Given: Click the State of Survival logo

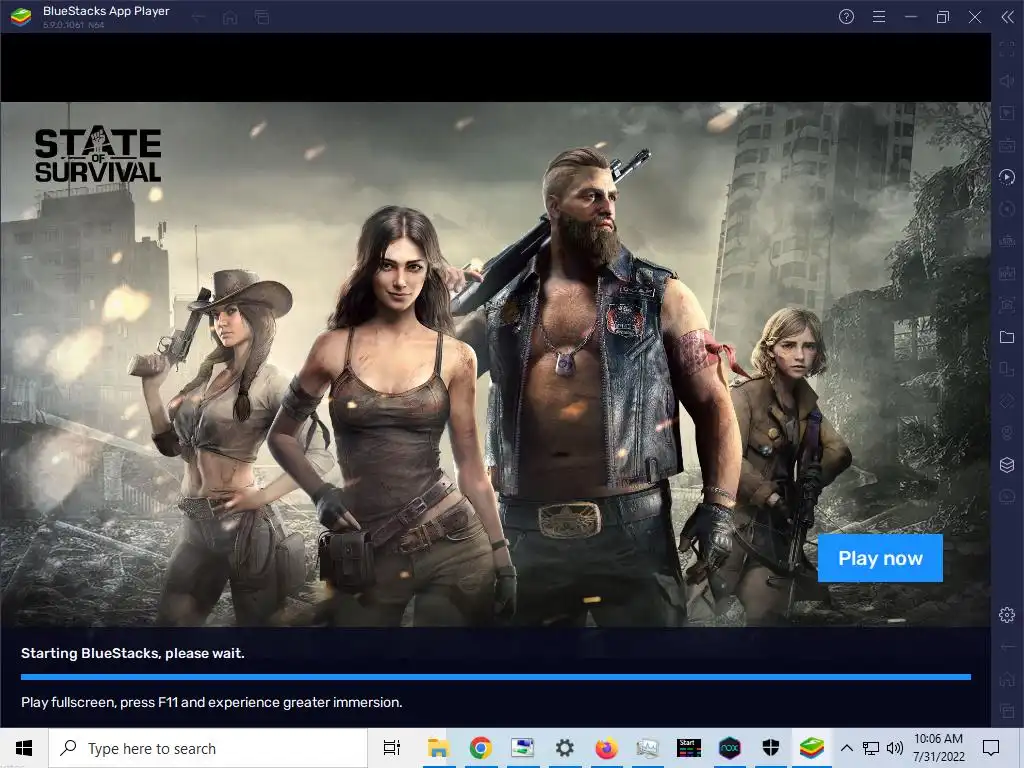Looking at the screenshot, I should [98, 154].
